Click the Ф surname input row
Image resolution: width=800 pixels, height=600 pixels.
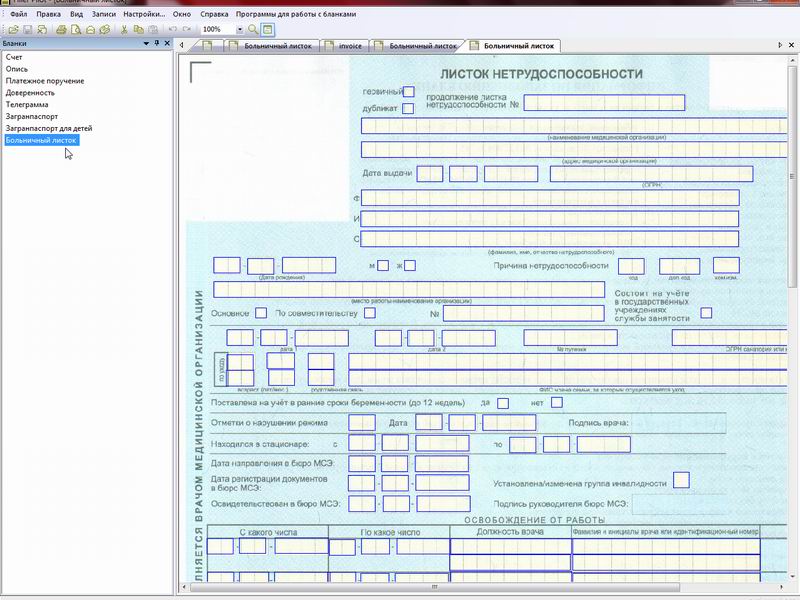click(x=550, y=197)
